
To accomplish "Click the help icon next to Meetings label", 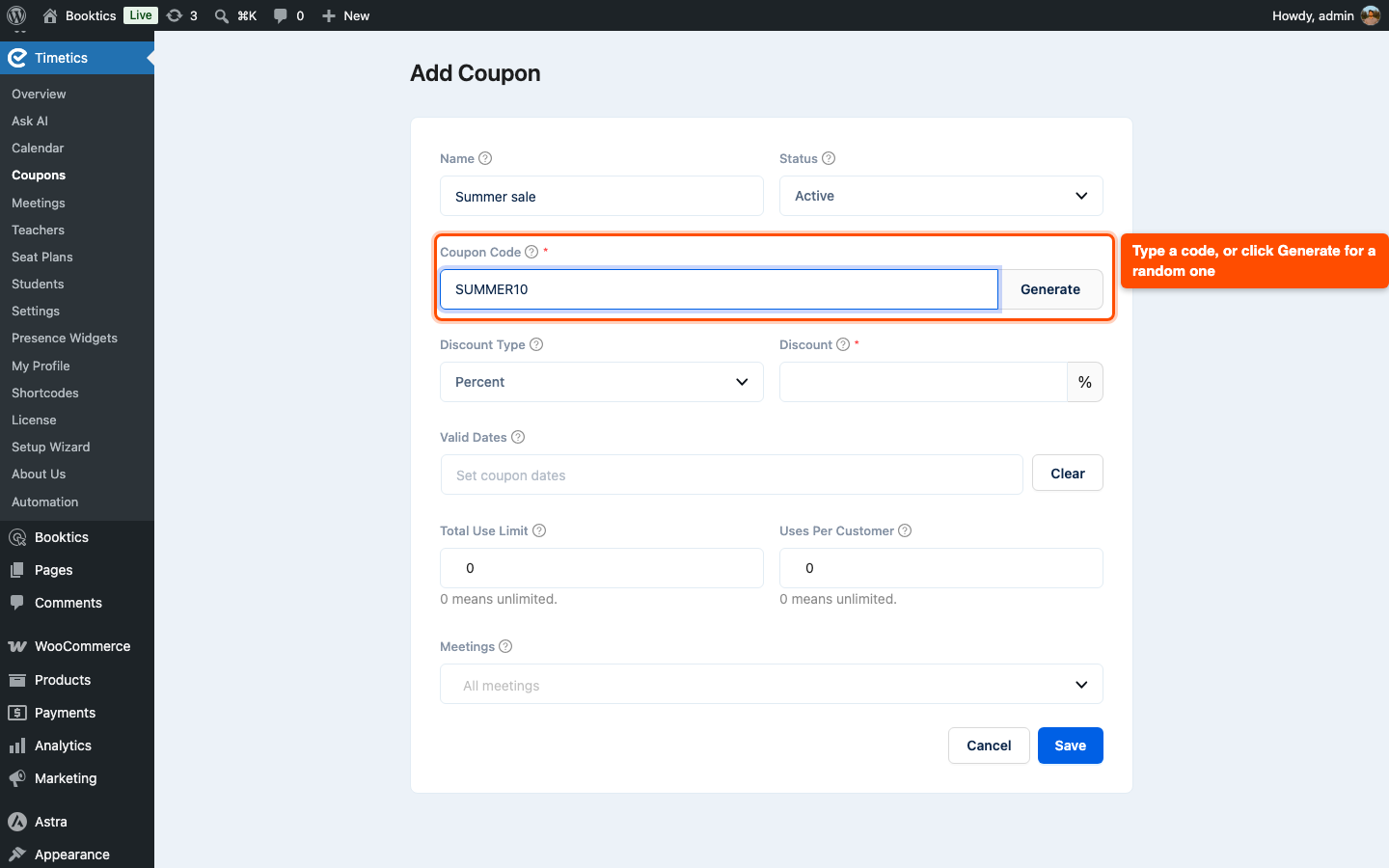I will point(505,646).
